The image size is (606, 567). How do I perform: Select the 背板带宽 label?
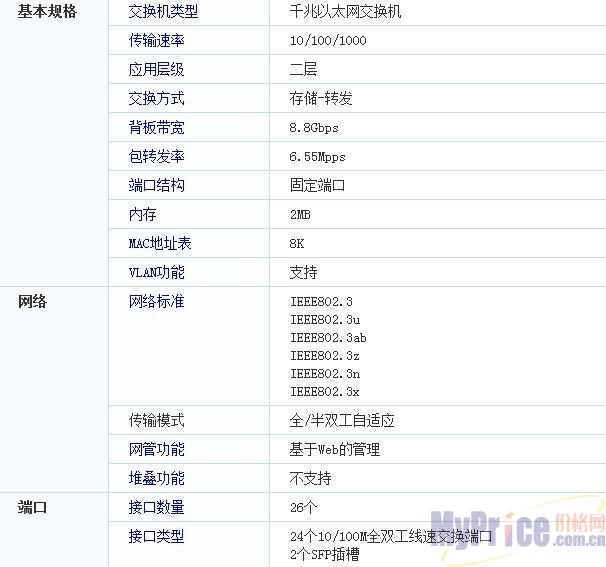click(156, 128)
